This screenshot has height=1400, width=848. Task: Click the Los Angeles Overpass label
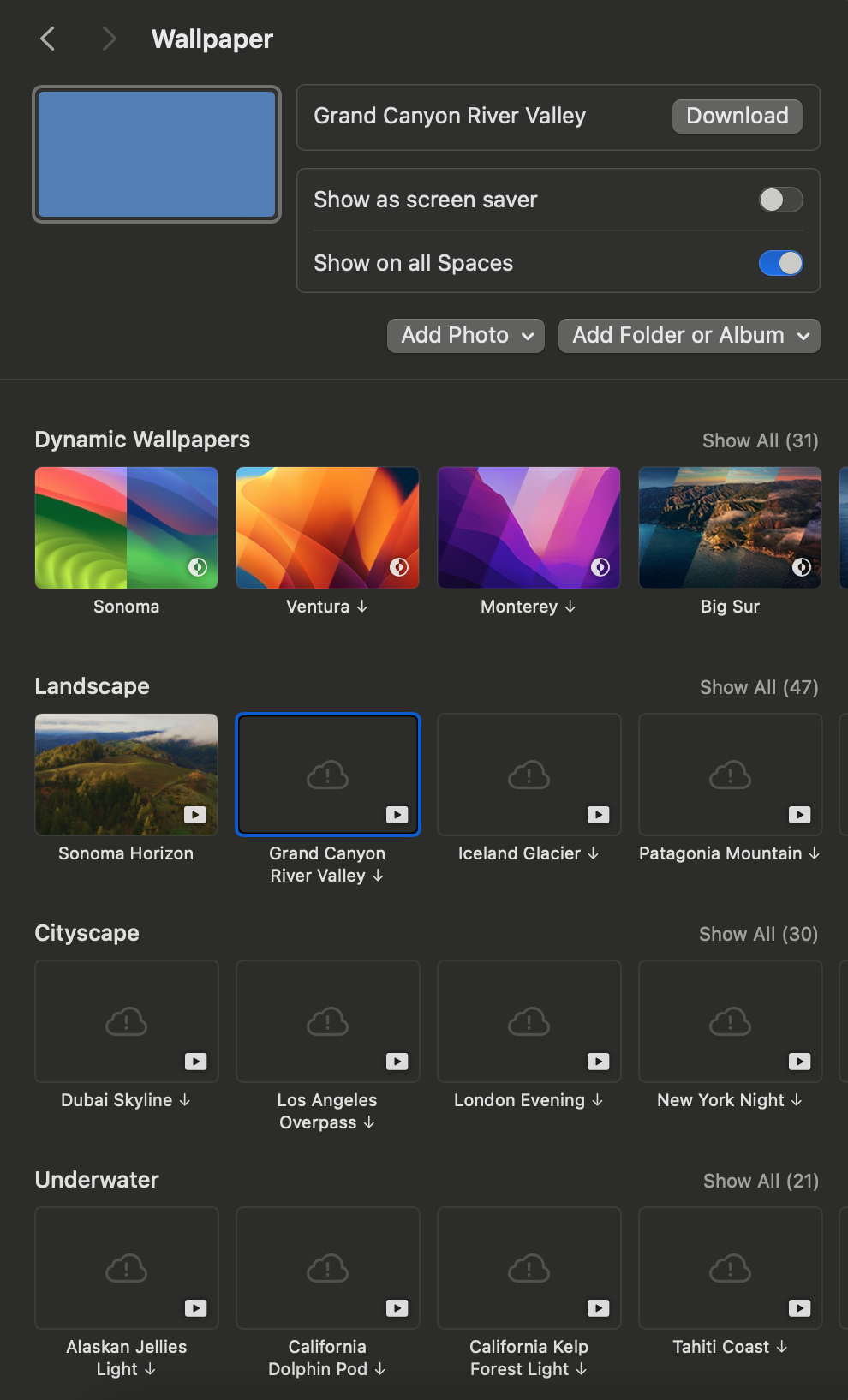pyautogui.click(x=327, y=1111)
